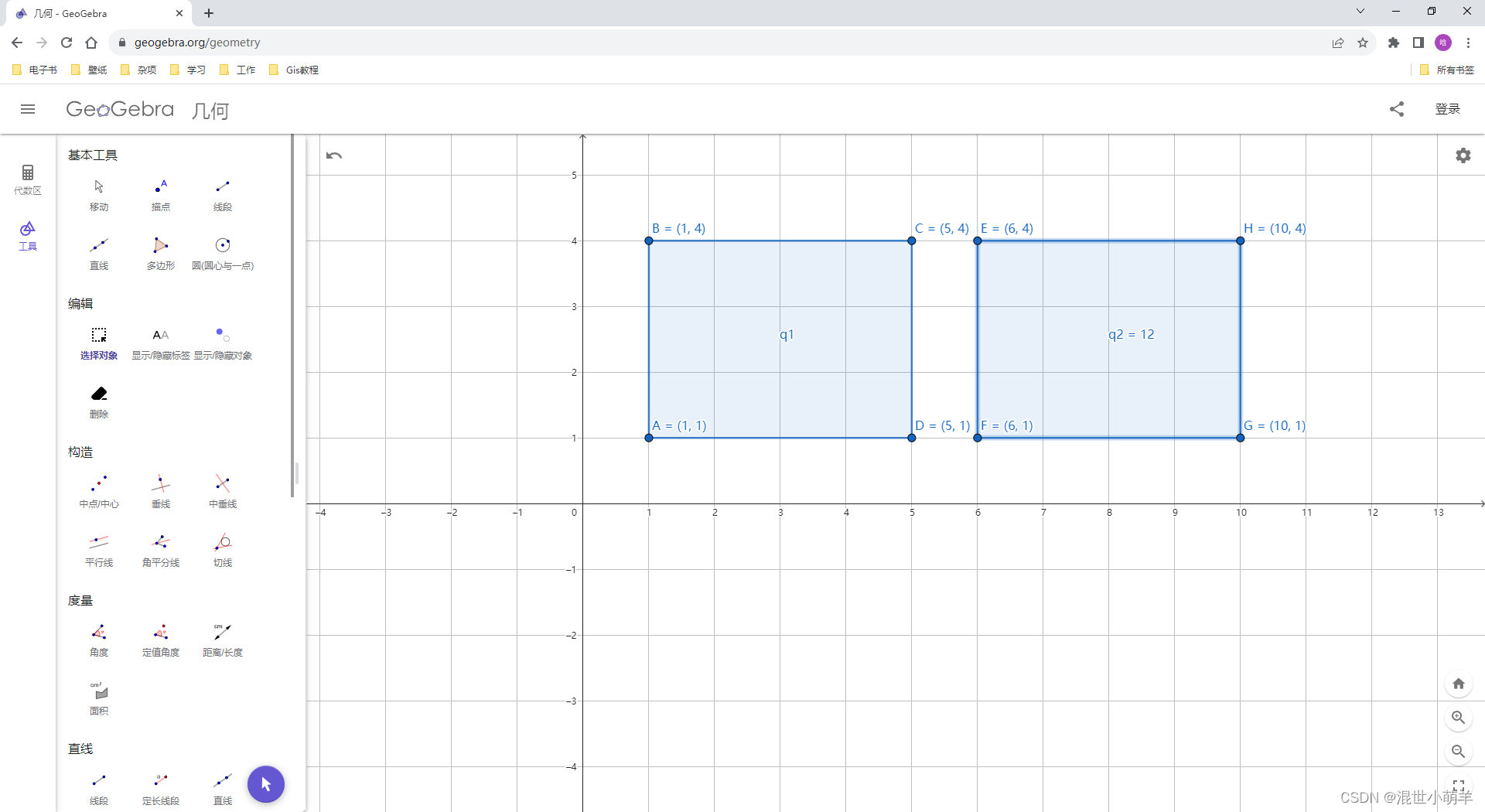Select the Tangents (切线) tool
Image resolution: width=1485 pixels, height=812 pixels.
coord(223,551)
